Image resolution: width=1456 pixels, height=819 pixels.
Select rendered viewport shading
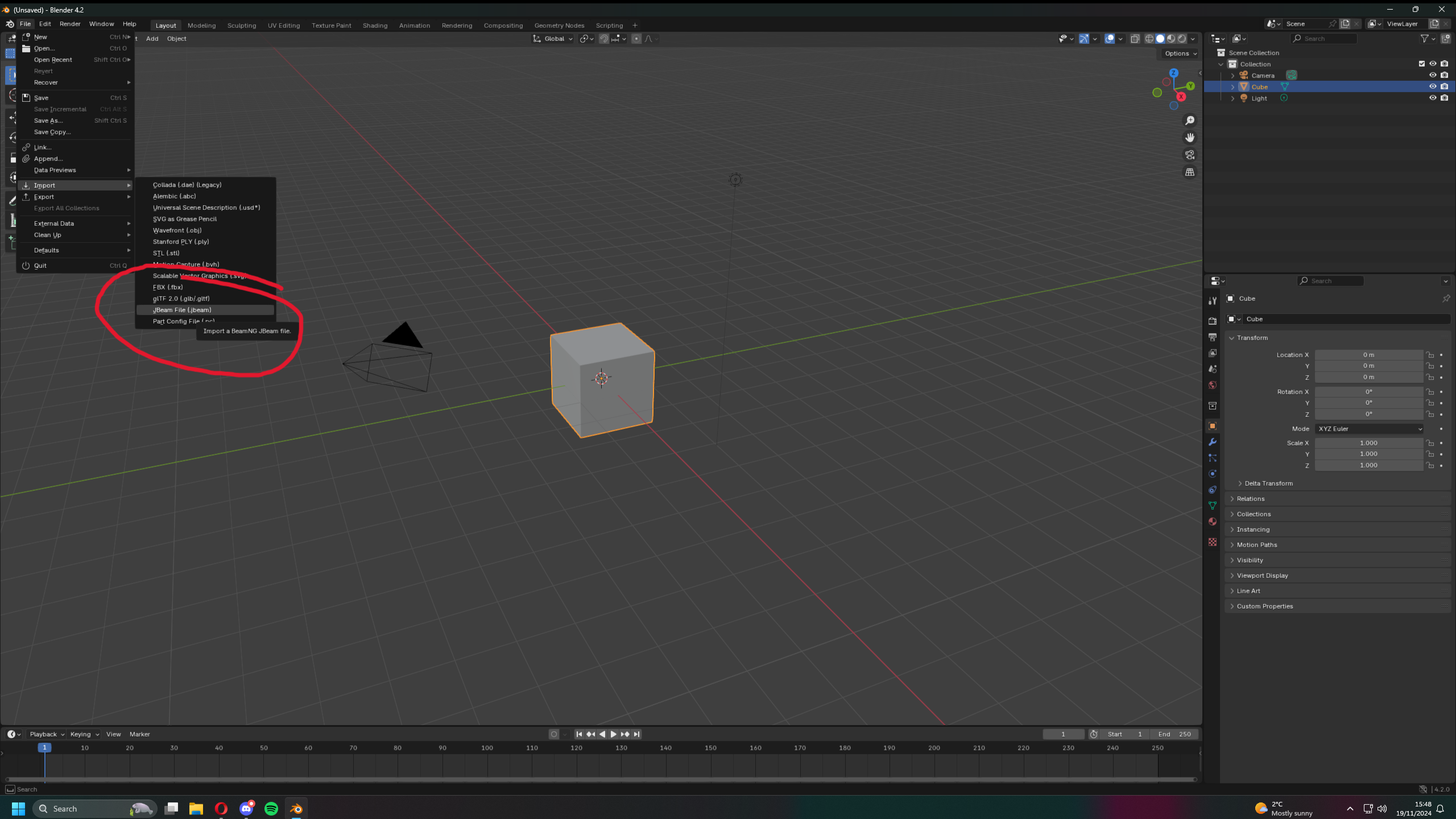[x=1182, y=39]
